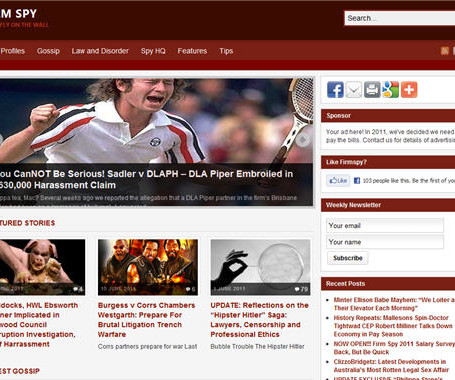455x380 pixels.
Task: Open the DLA Piper Harassment Claim headline
Action: point(146,179)
